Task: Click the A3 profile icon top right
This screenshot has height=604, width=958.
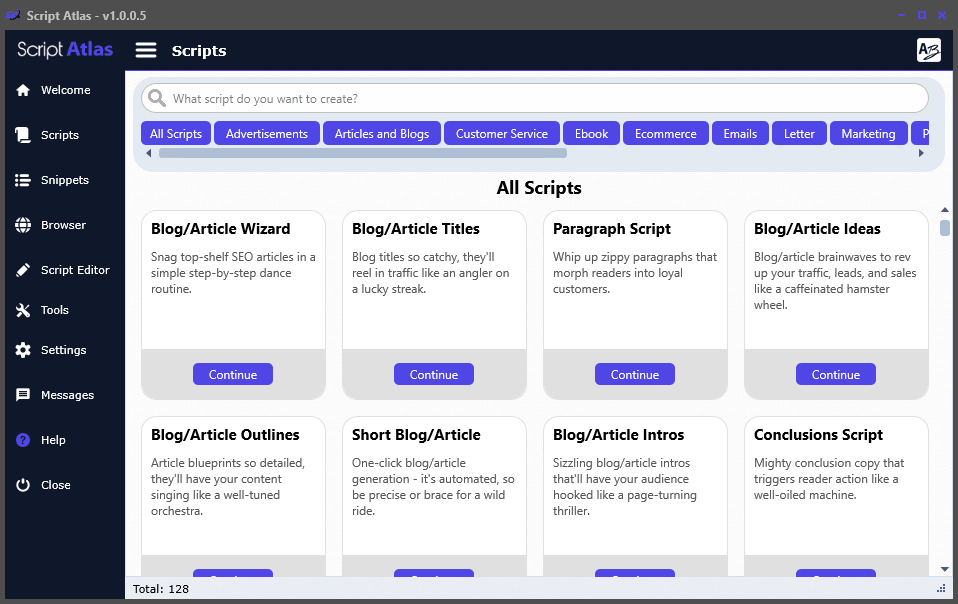Action: point(928,49)
